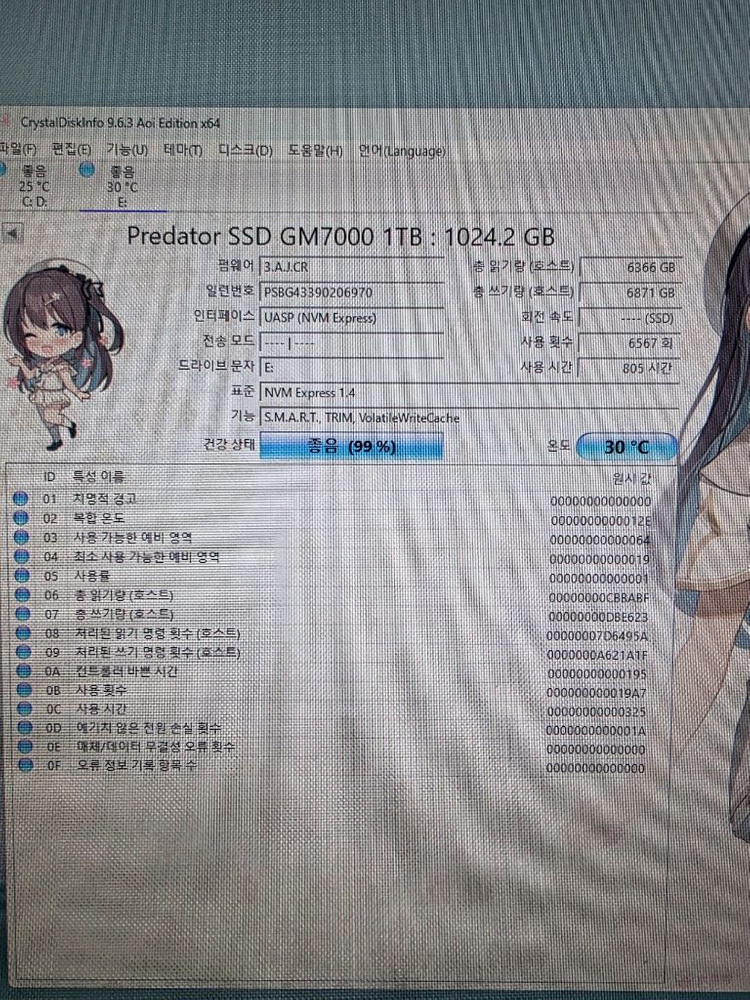Viewport: 750px width, 1000px height.
Task: Click the serial number field PSBG43390206970
Action: [x=351, y=292]
